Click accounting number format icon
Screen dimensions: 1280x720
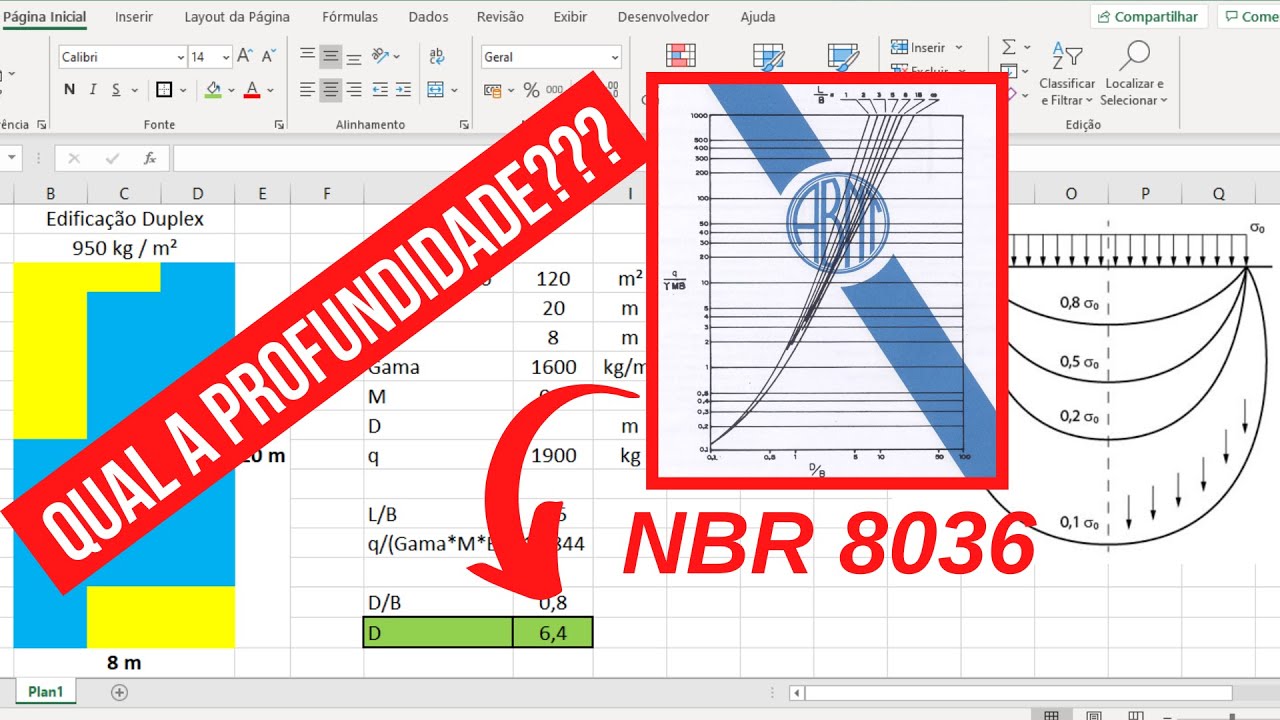[x=492, y=90]
